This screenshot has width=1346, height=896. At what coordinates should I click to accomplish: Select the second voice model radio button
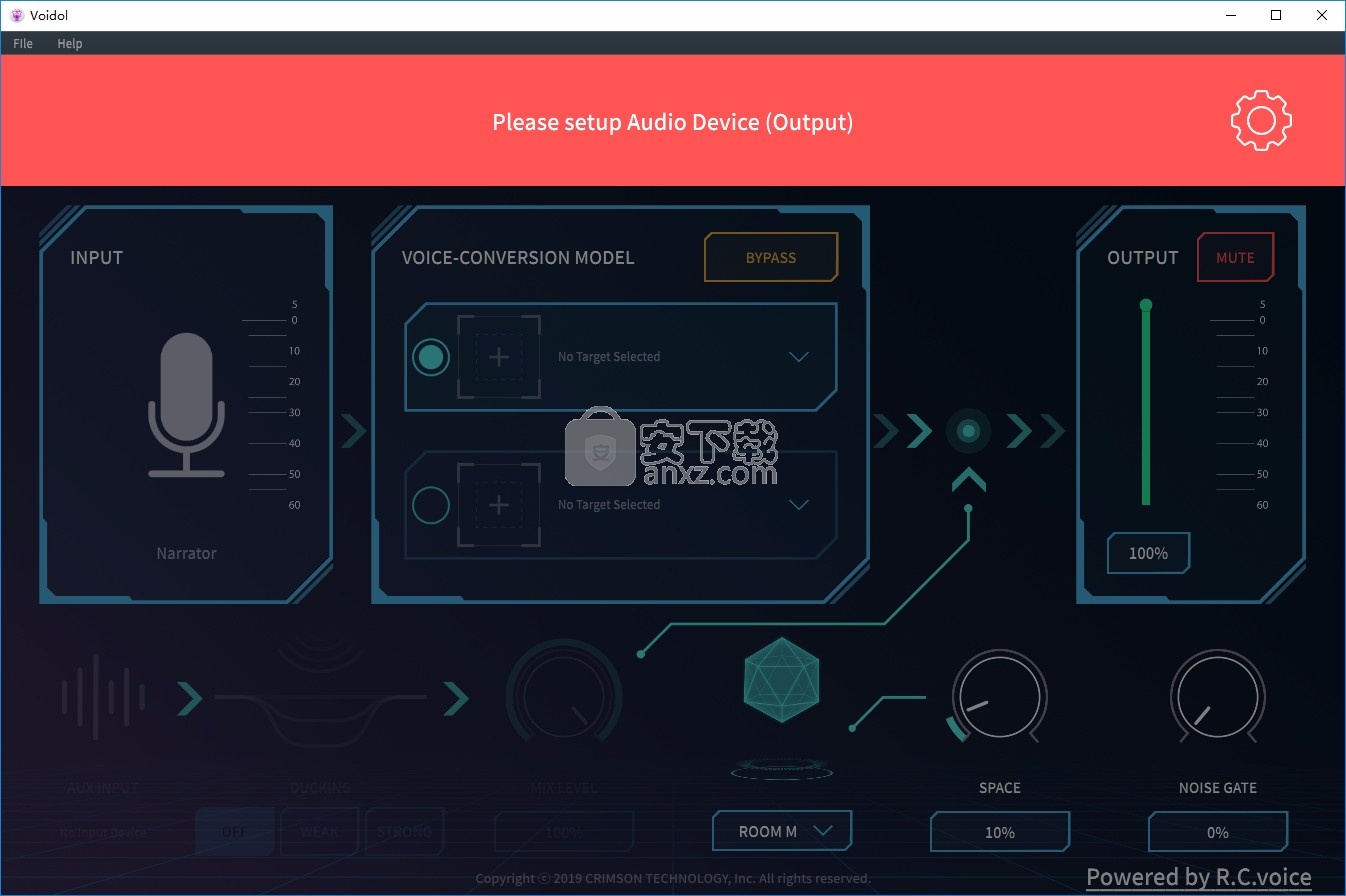pos(431,505)
